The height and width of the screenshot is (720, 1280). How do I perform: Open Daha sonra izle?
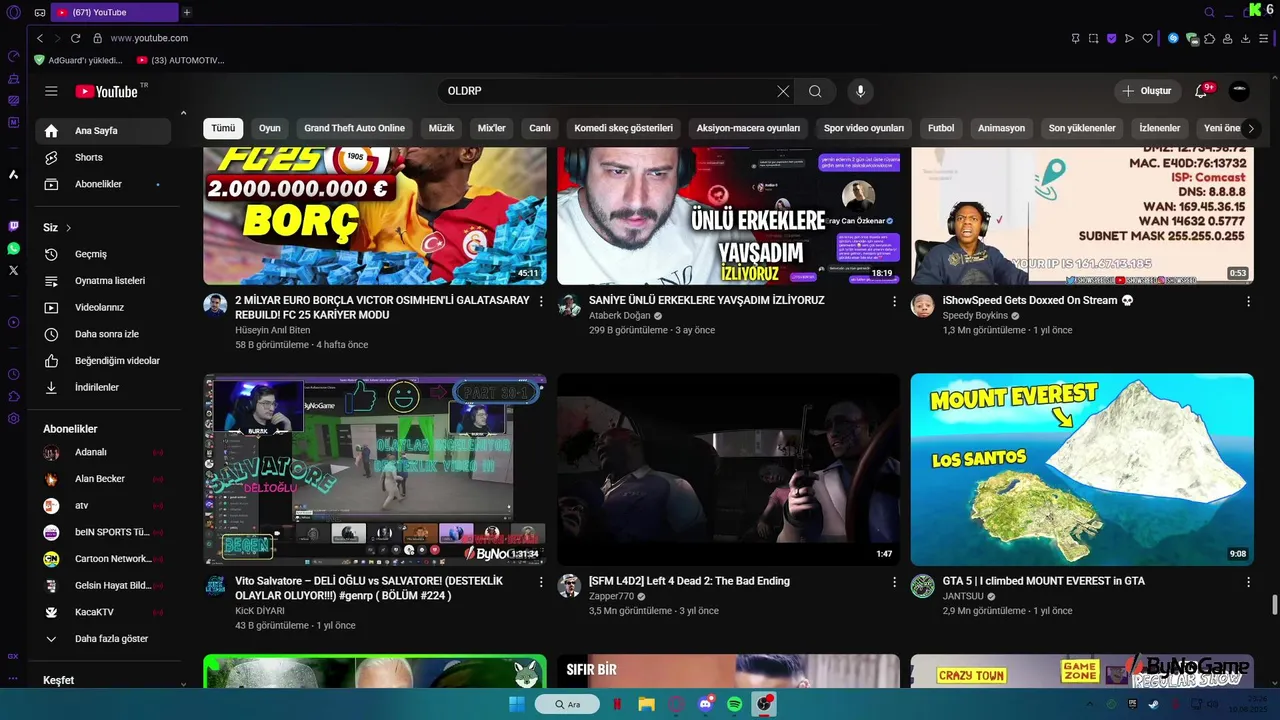(x=103, y=334)
